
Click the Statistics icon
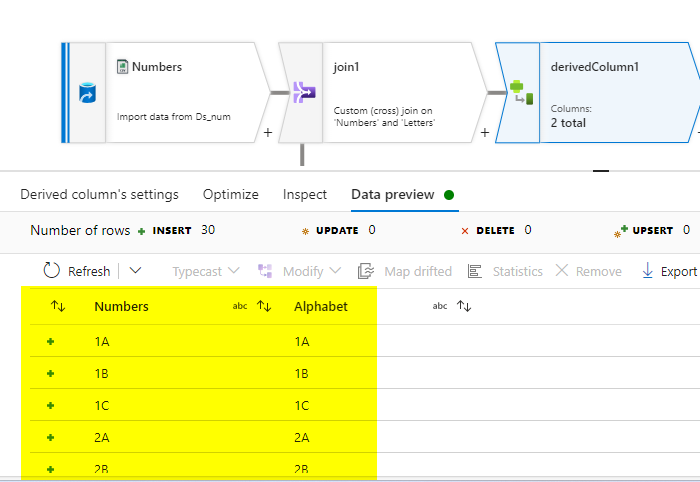pos(474,271)
